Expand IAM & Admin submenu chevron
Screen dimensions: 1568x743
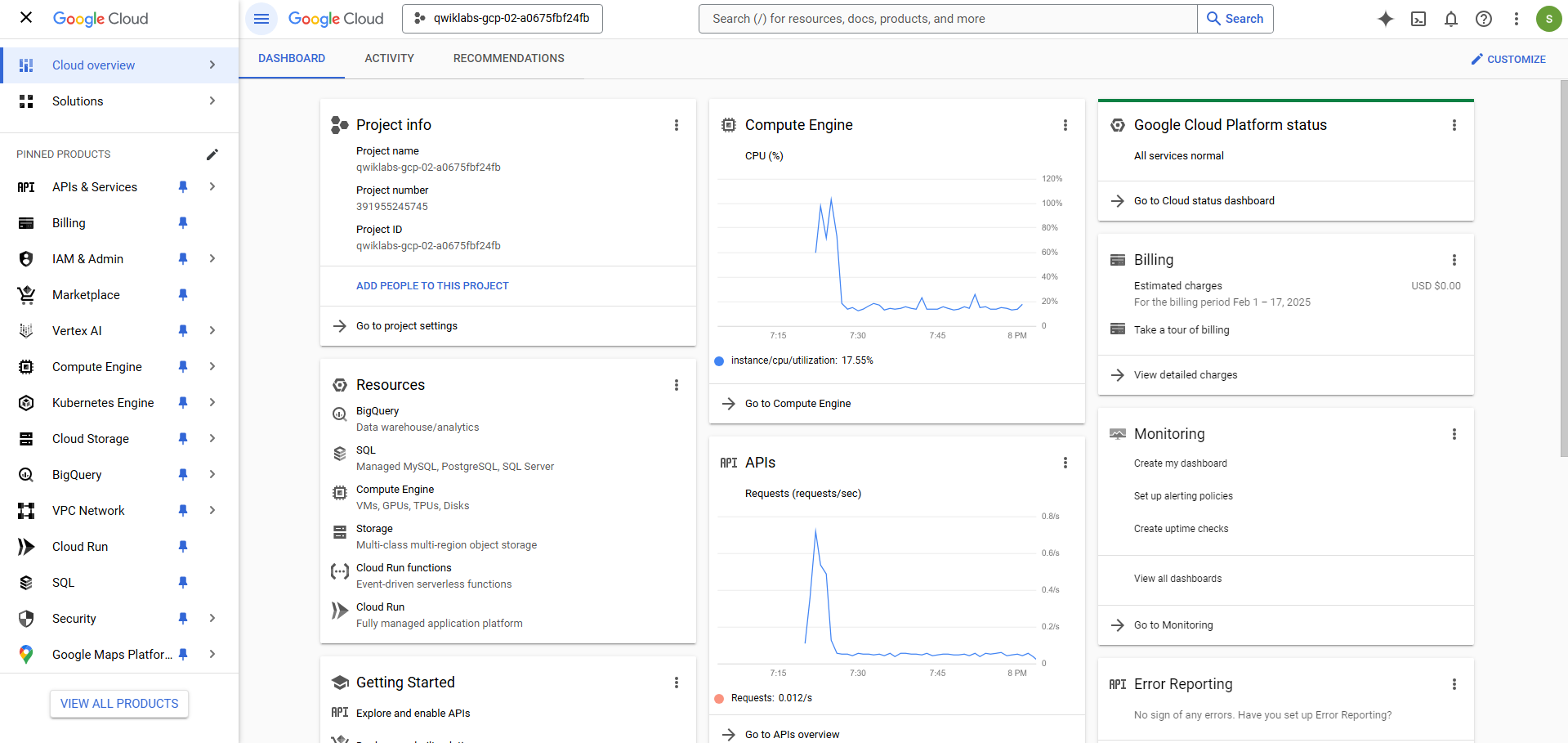[212, 259]
